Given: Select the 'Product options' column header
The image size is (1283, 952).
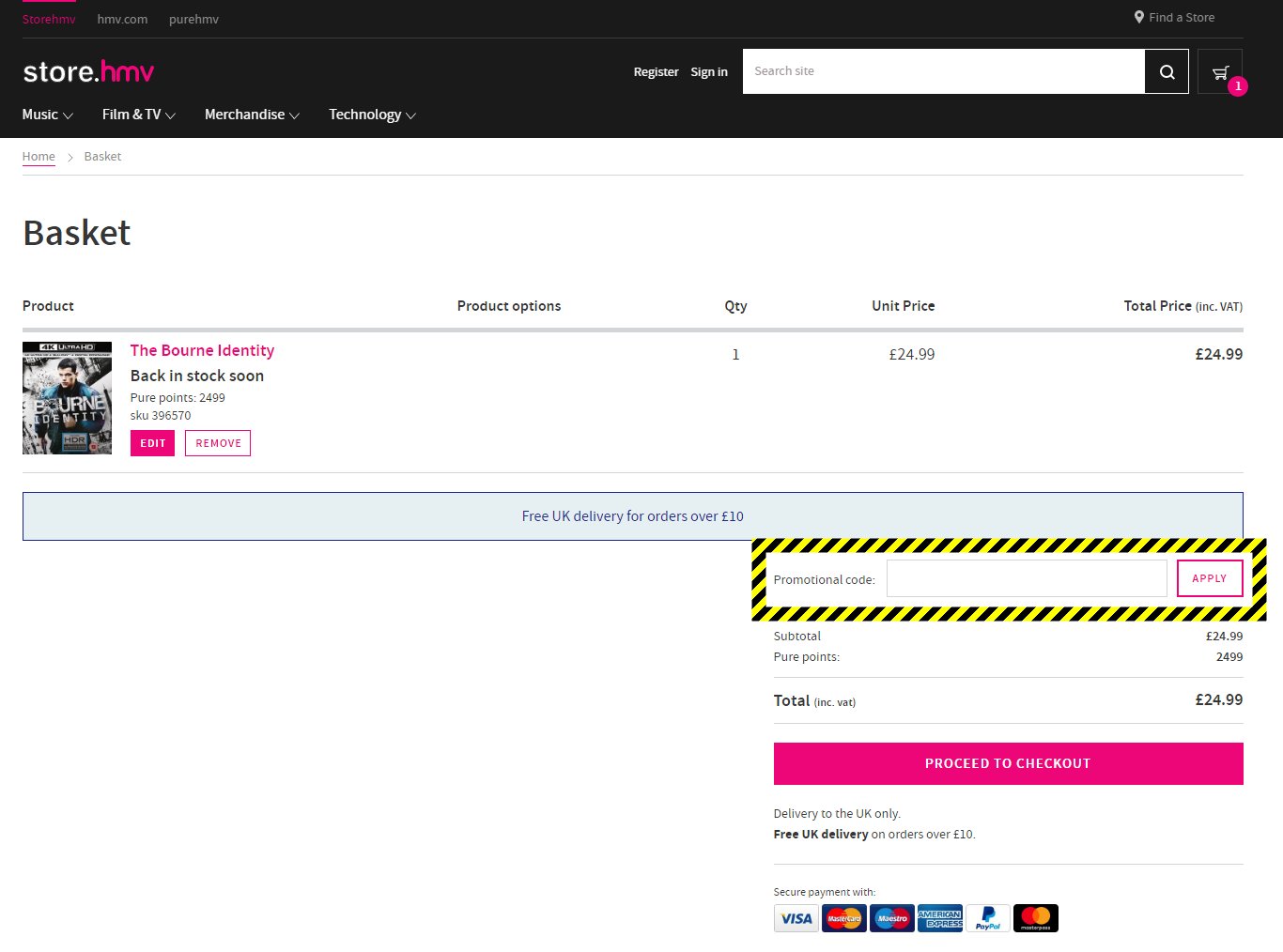Looking at the screenshot, I should point(509,306).
